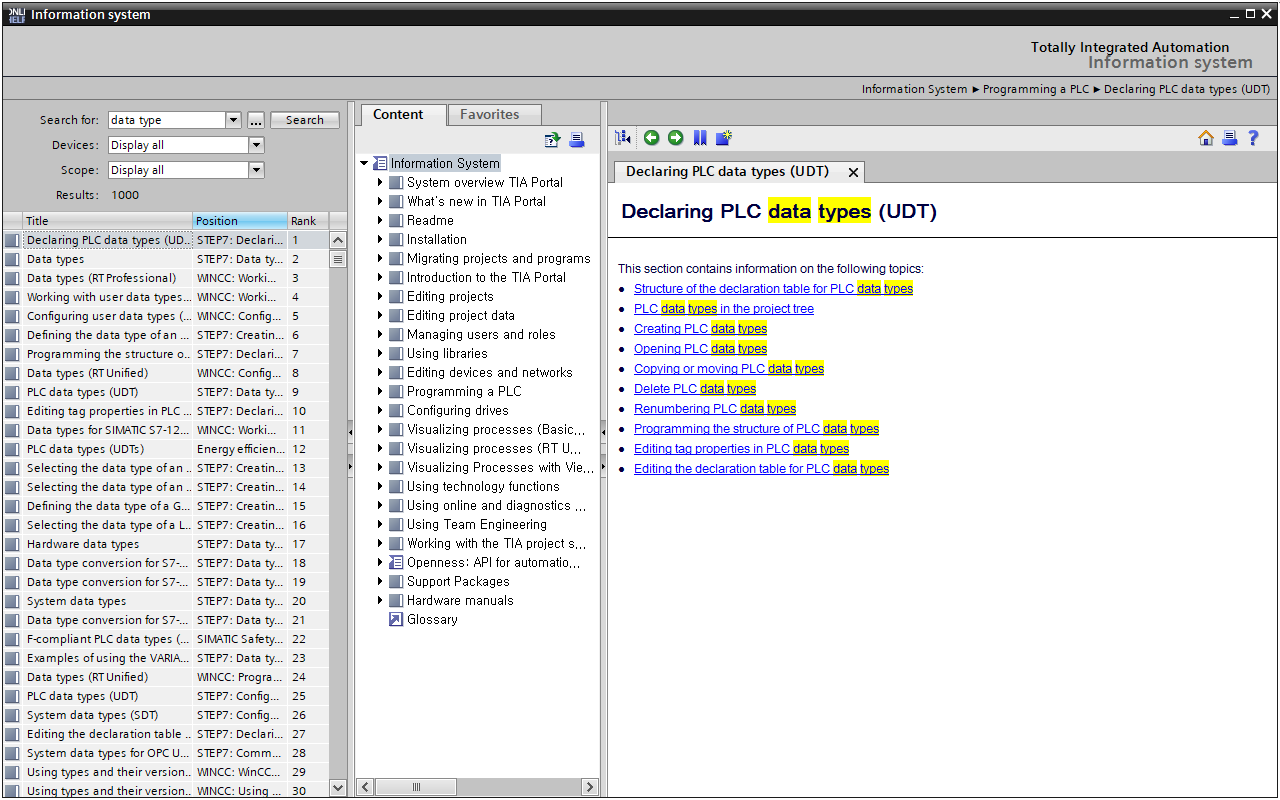Viewport: 1280px width, 800px height.
Task: Sort results by the Title column header
Action: tap(107, 220)
